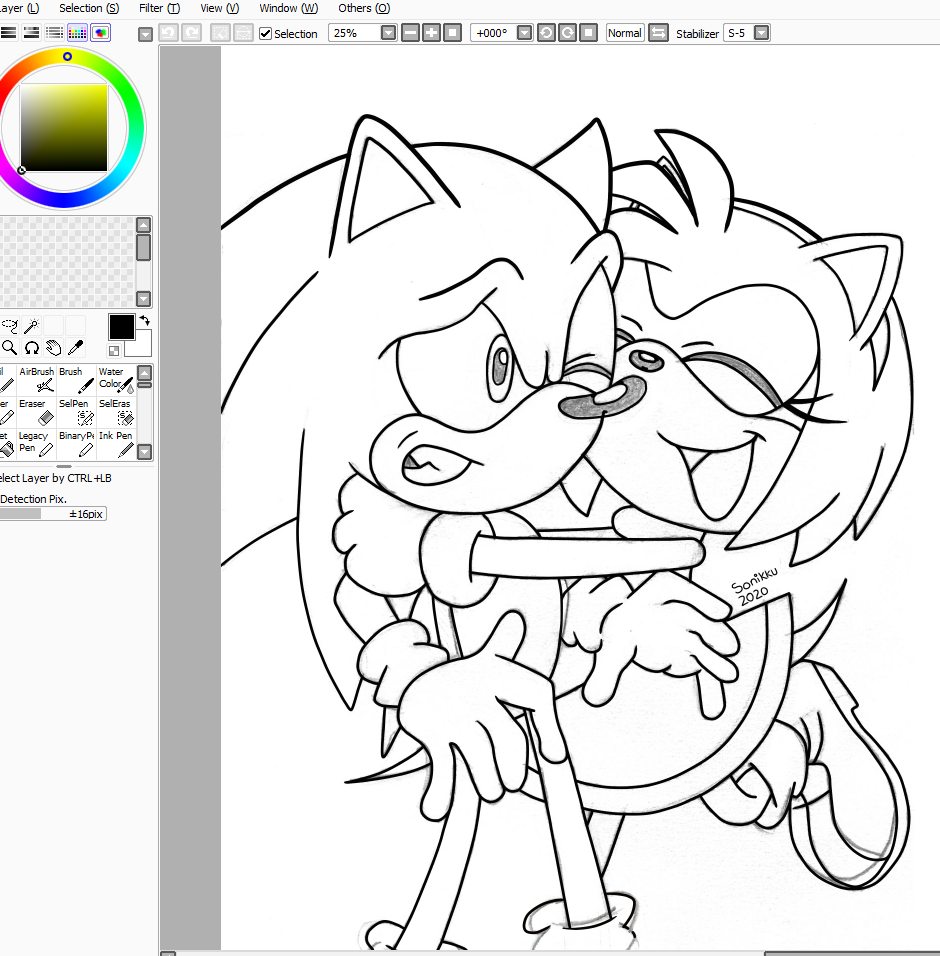The image size is (940, 956).
Task: Click the Undo arrow in toolbar
Action: [x=169, y=33]
